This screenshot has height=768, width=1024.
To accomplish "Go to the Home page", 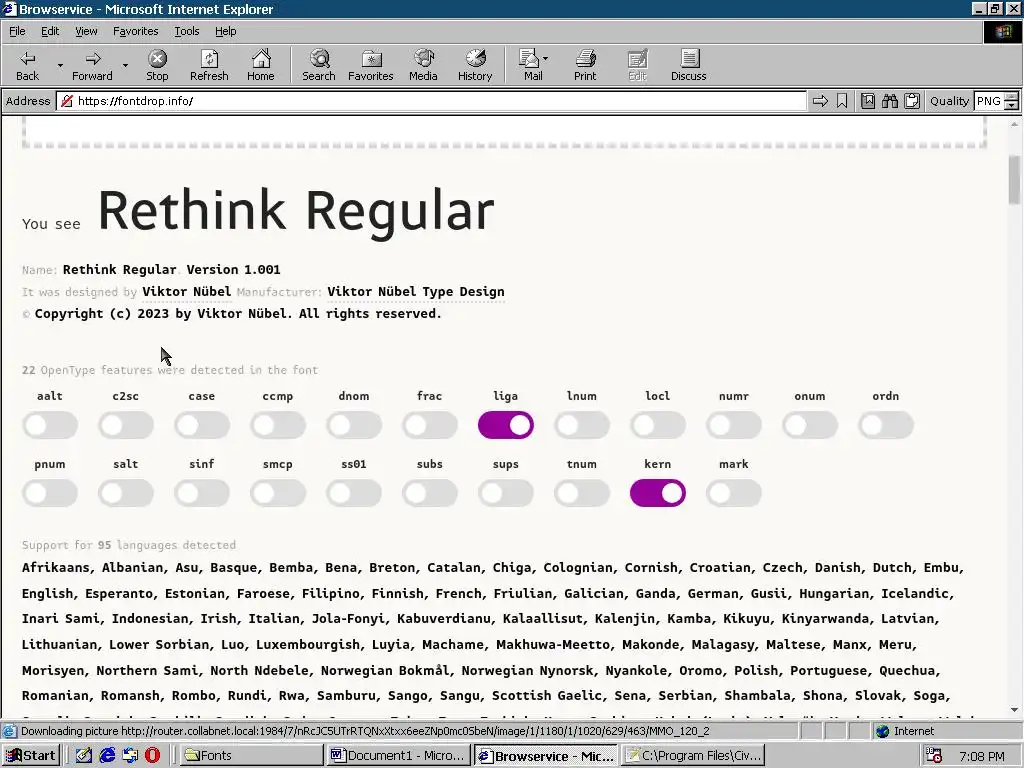I will point(261,65).
